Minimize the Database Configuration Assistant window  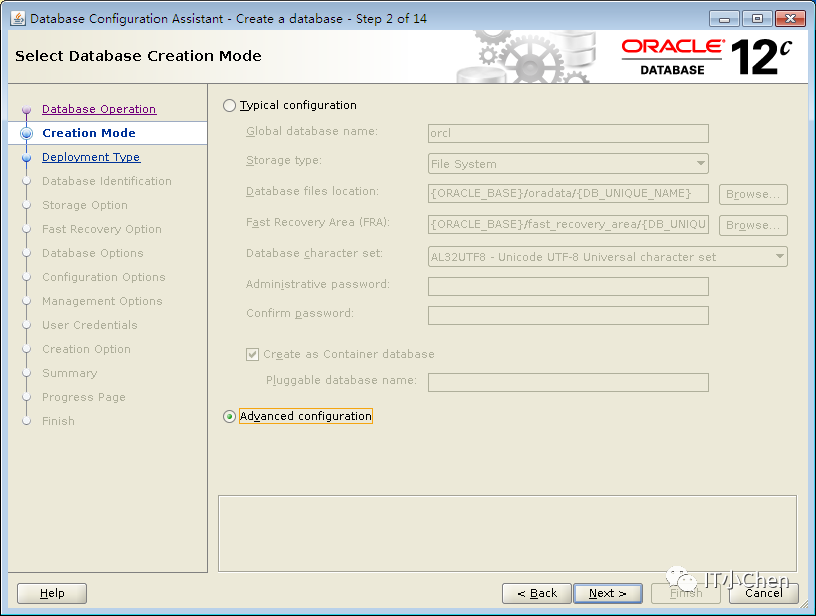(x=724, y=19)
